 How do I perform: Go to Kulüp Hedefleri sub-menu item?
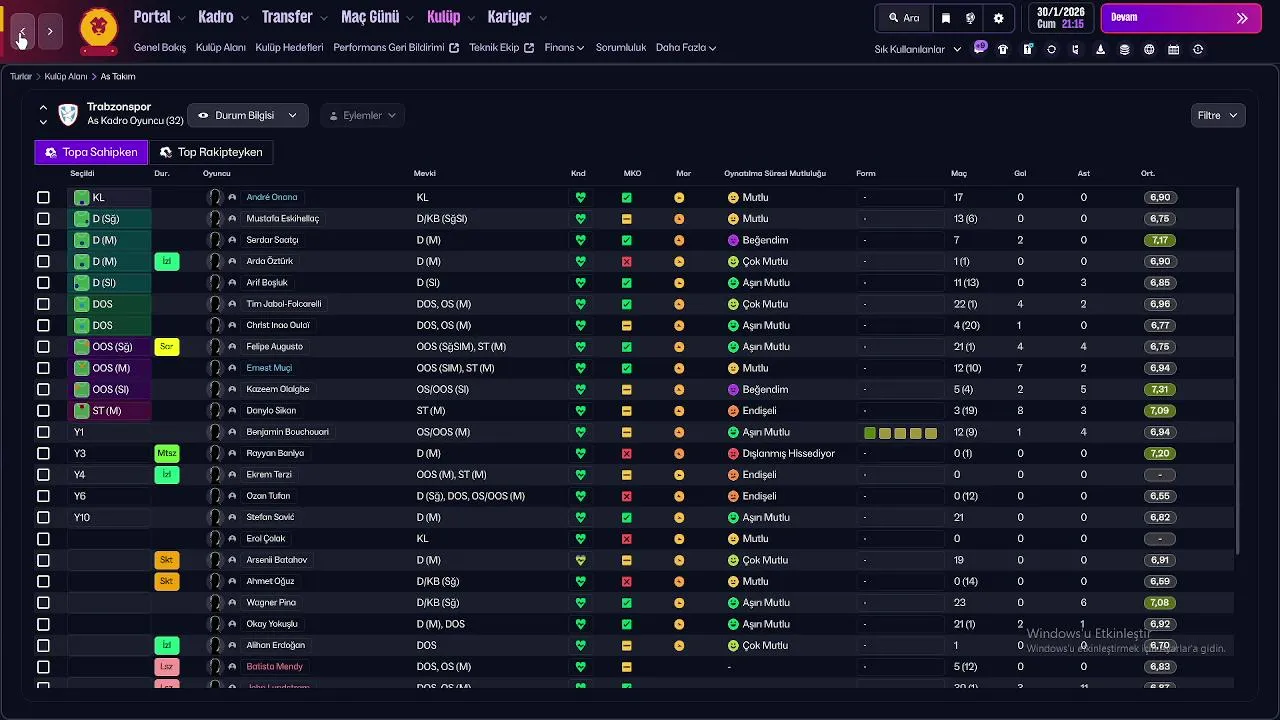[x=289, y=47]
